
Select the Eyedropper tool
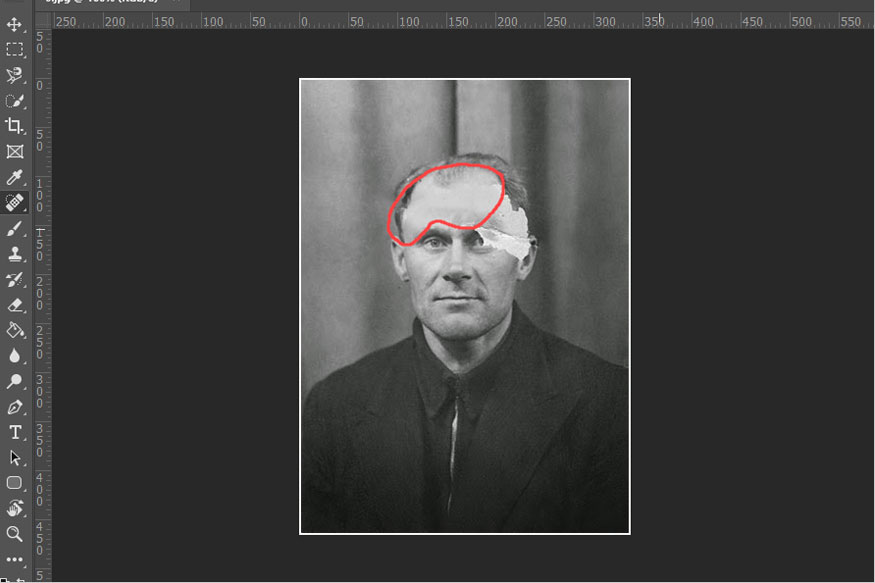coord(15,177)
